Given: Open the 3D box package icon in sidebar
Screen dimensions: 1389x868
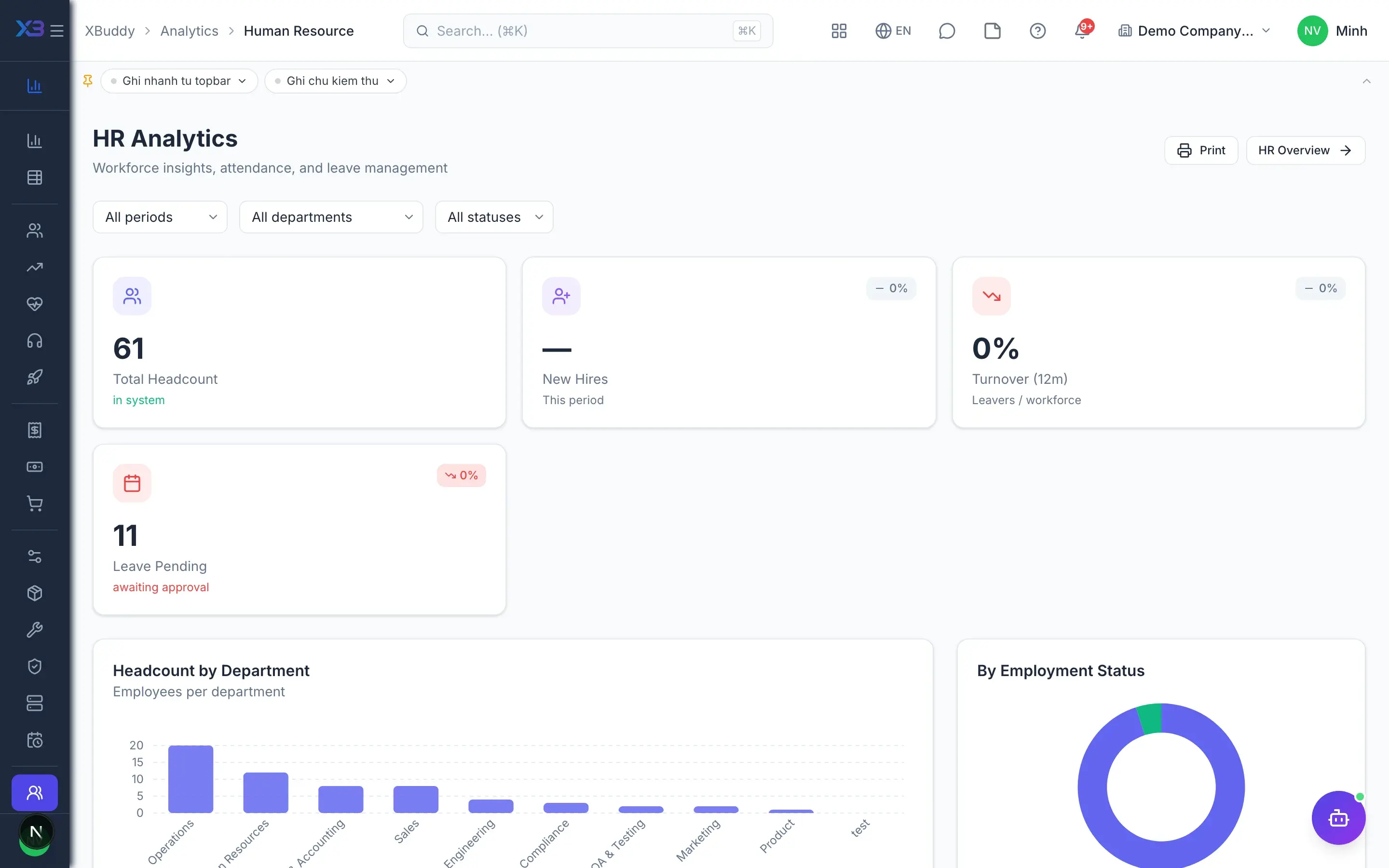Looking at the screenshot, I should [x=34, y=593].
